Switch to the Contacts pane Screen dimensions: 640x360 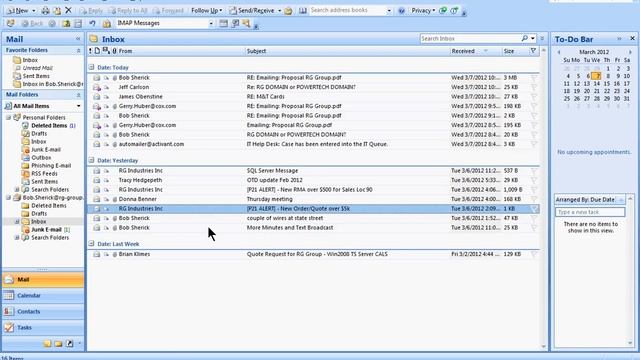click(43, 311)
